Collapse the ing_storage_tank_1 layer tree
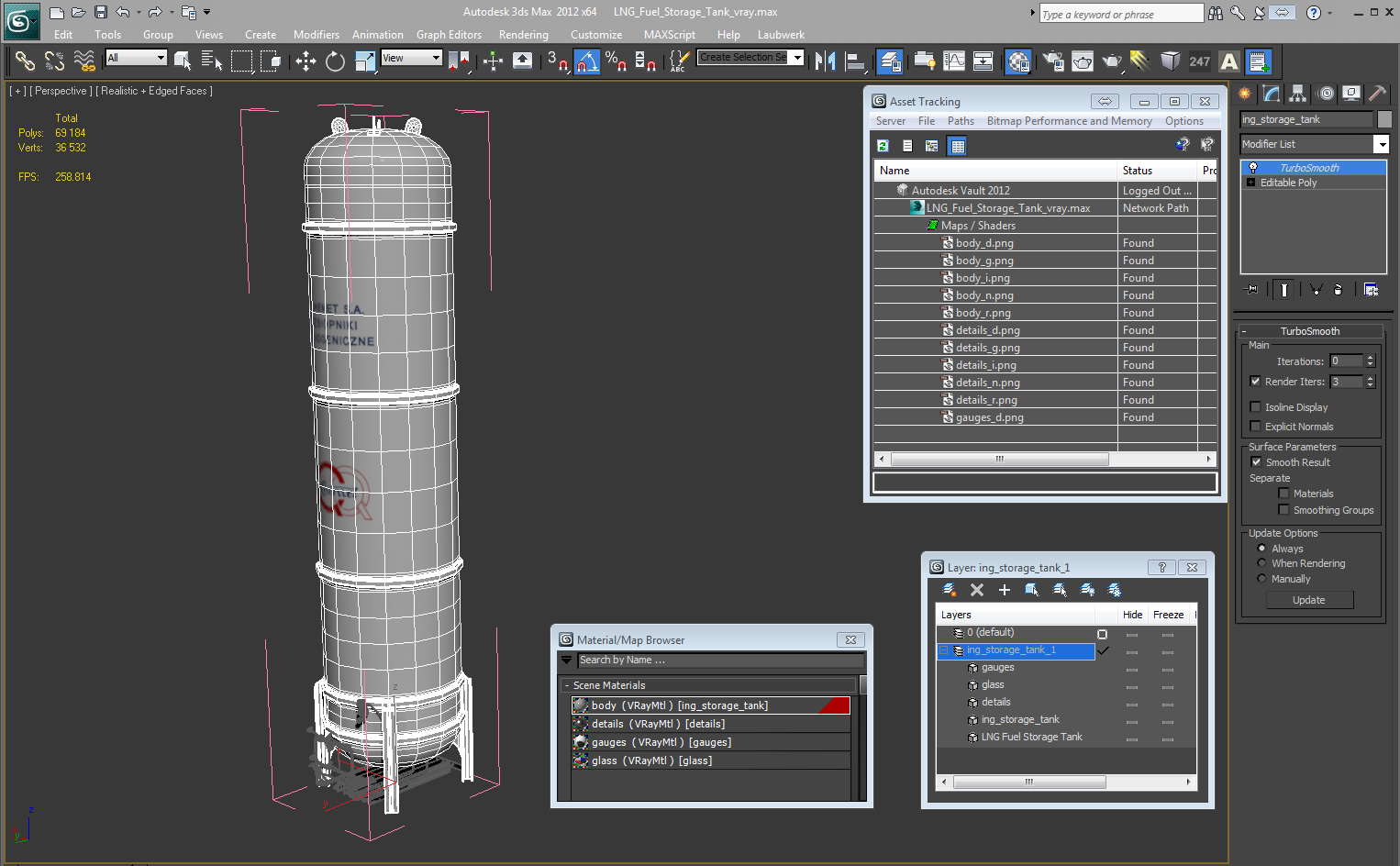The height and width of the screenshot is (866, 1400). coord(943,650)
